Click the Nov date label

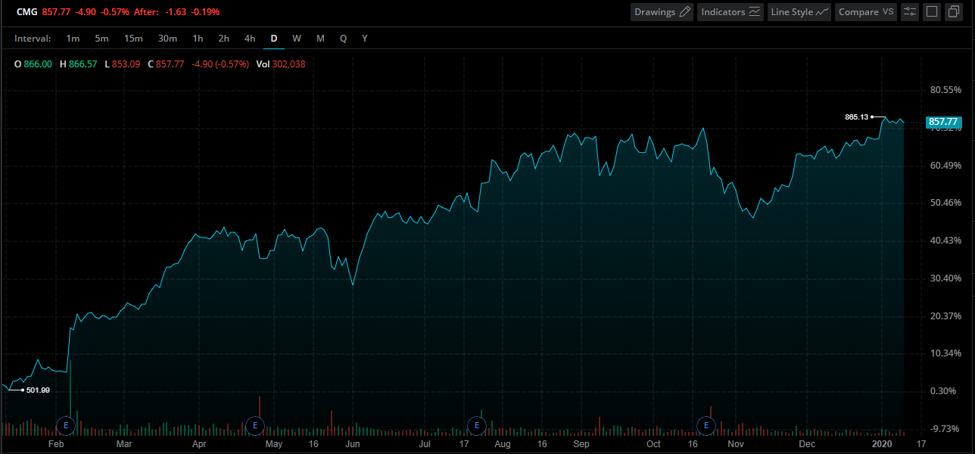[736, 444]
